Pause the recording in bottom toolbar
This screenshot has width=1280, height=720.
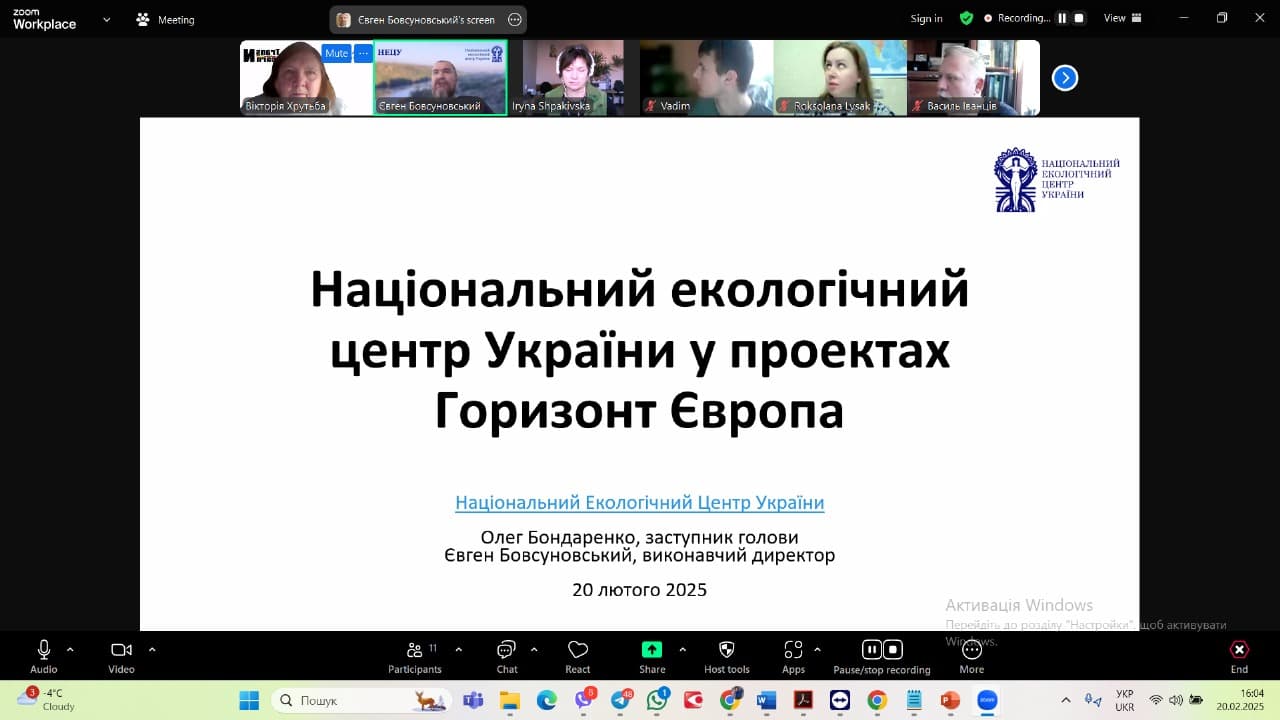871,650
